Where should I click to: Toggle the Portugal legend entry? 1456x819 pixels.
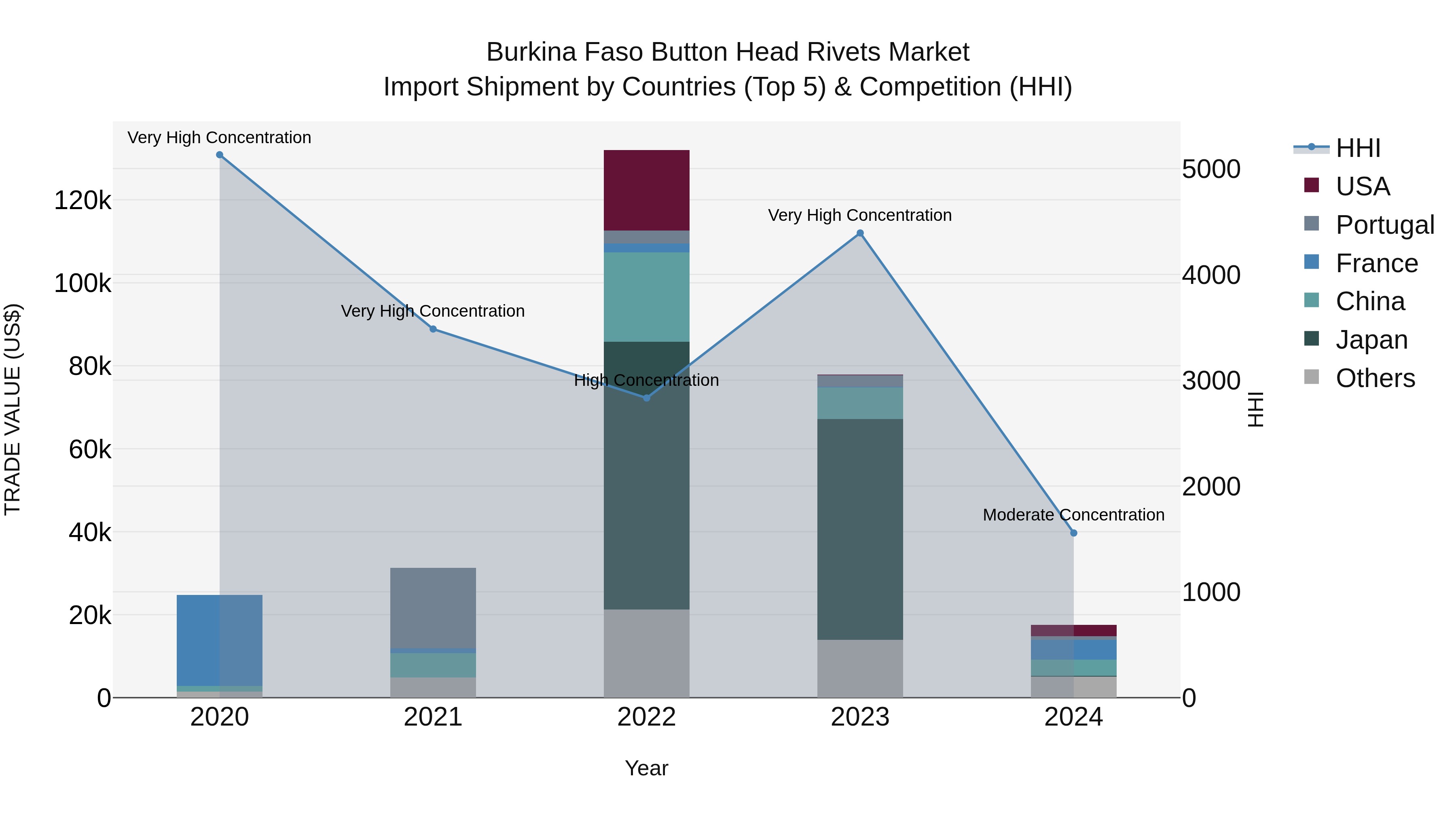[1369, 224]
